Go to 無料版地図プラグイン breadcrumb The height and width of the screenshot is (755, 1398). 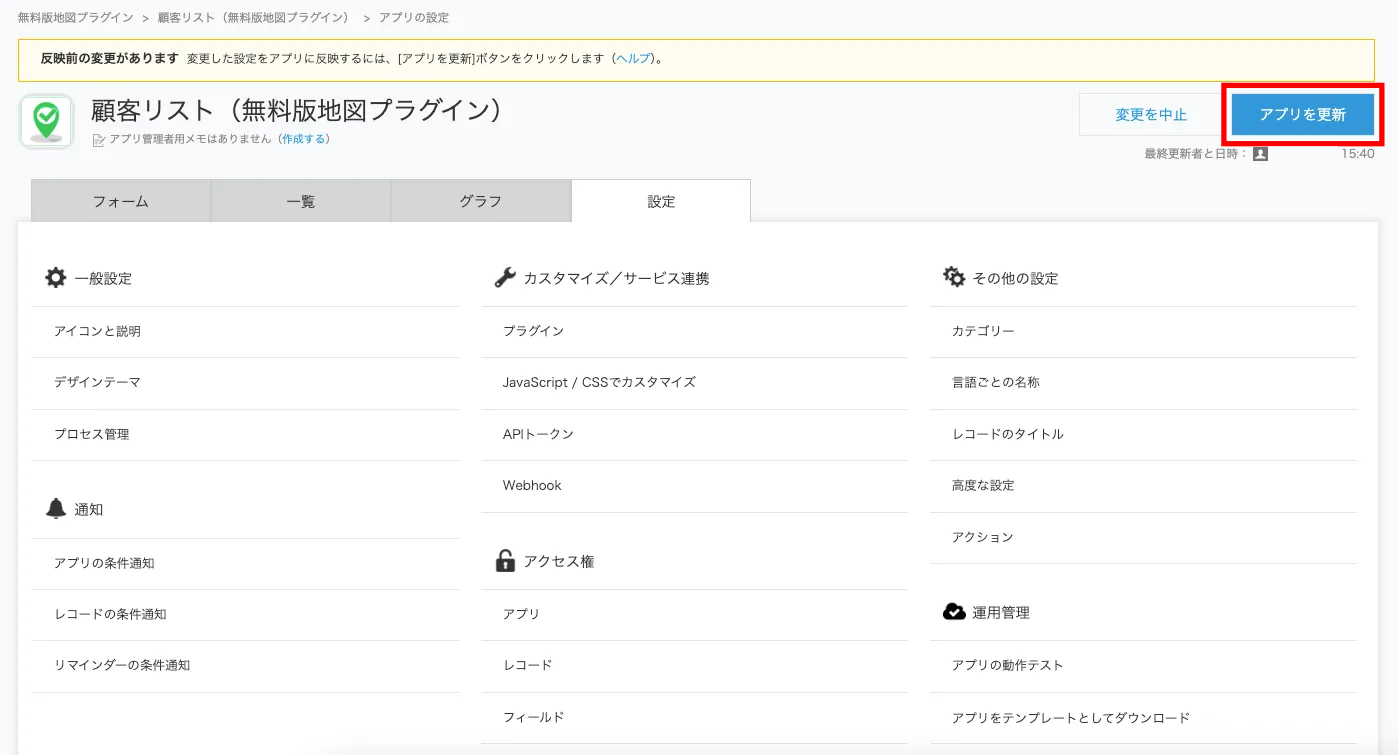[75, 18]
